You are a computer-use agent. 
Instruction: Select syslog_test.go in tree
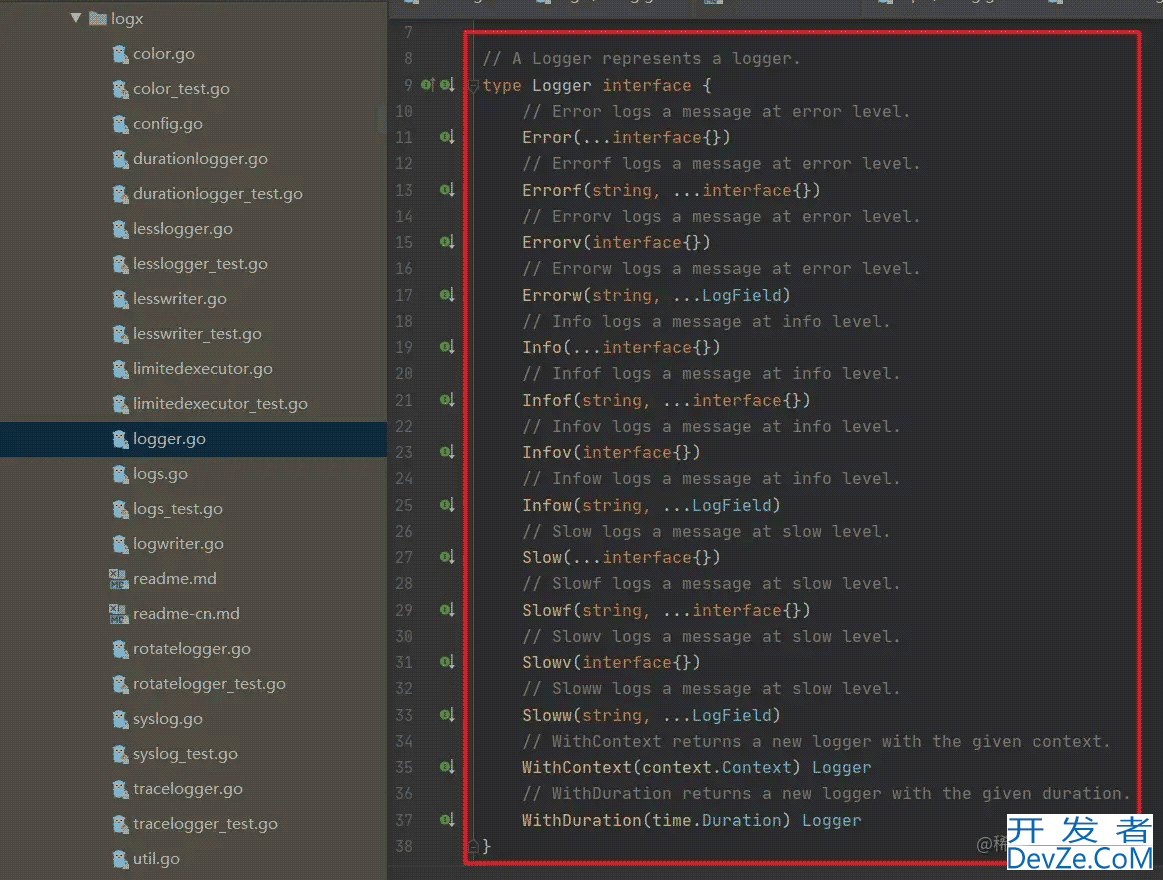pyautogui.click(x=185, y=754)
